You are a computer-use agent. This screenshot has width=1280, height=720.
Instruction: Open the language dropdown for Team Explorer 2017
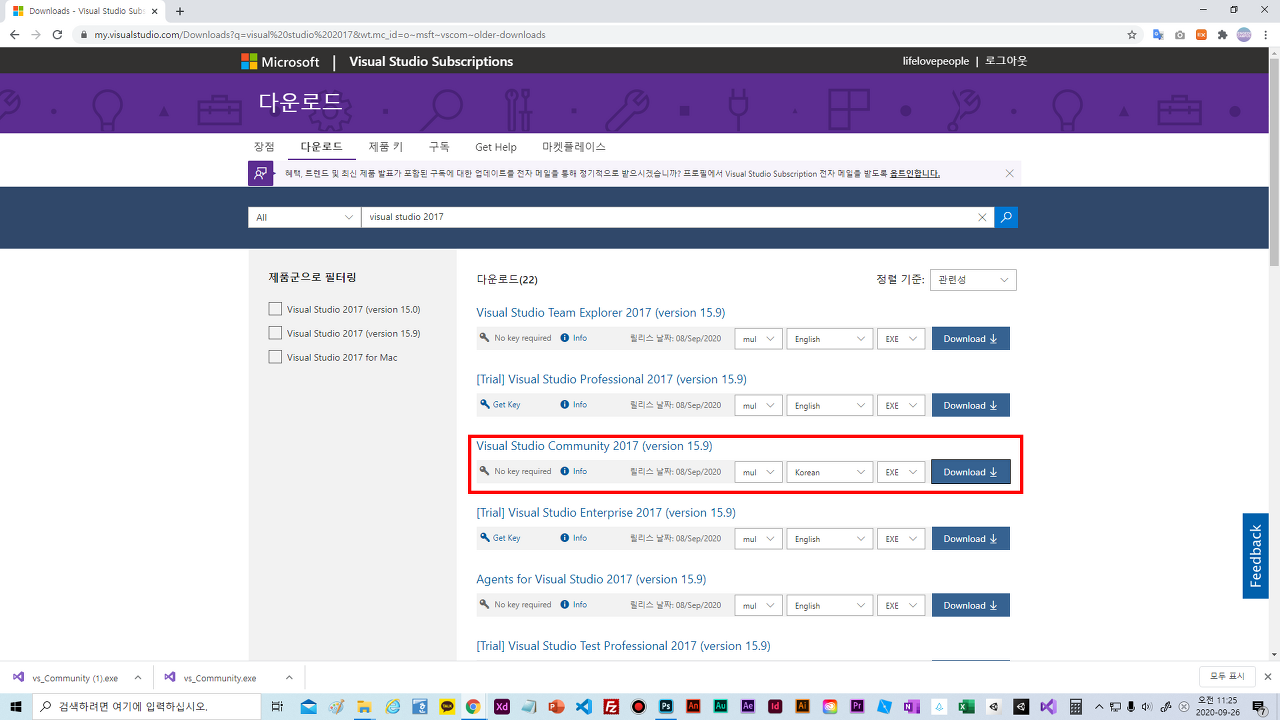click(x=830, y=339)
